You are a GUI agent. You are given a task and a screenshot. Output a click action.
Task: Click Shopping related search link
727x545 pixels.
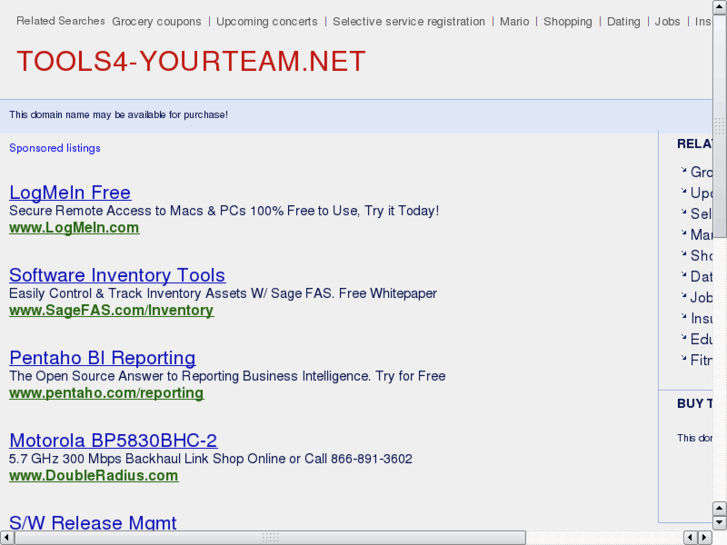pos(568,22)
